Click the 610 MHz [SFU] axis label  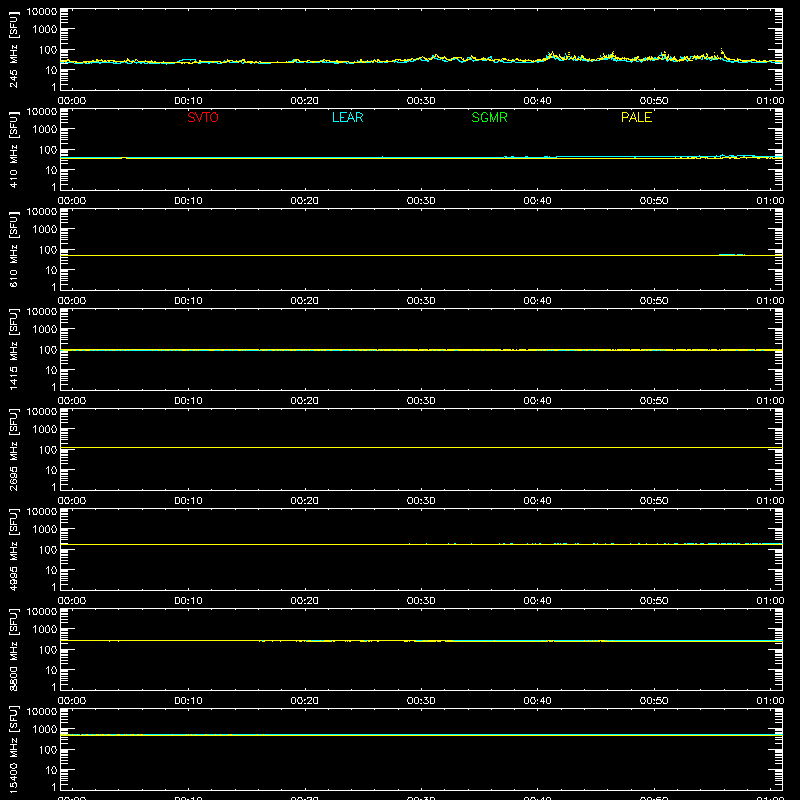14,249
